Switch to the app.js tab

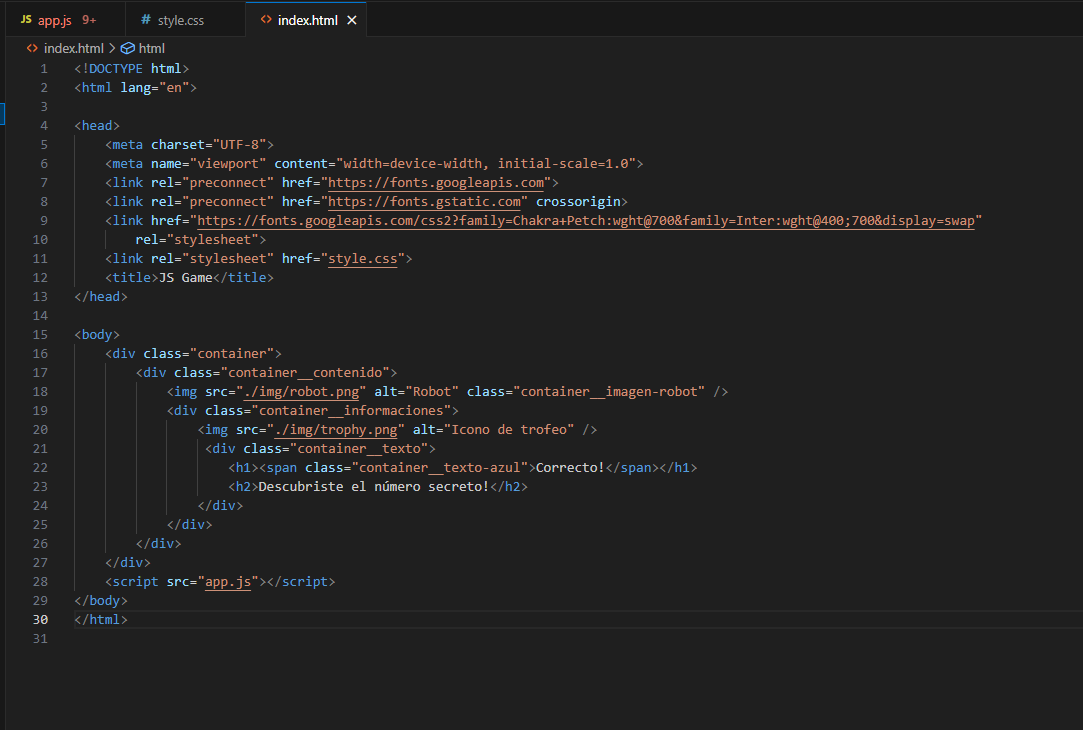pyautogui.click(x=65, y=20)
